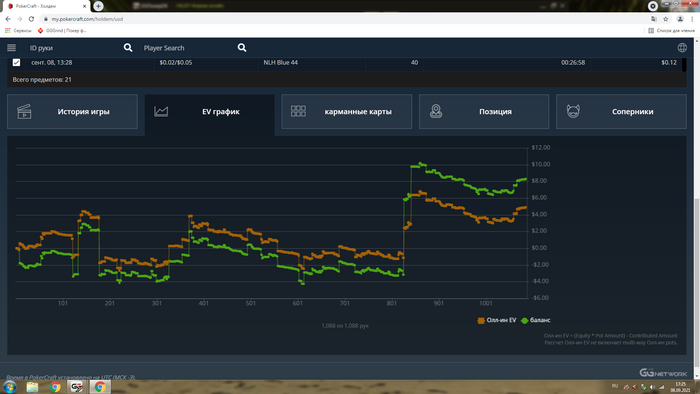Open Список для чтения reading list
This screenshot has width=700, height=394.
[x=671, y=31]
